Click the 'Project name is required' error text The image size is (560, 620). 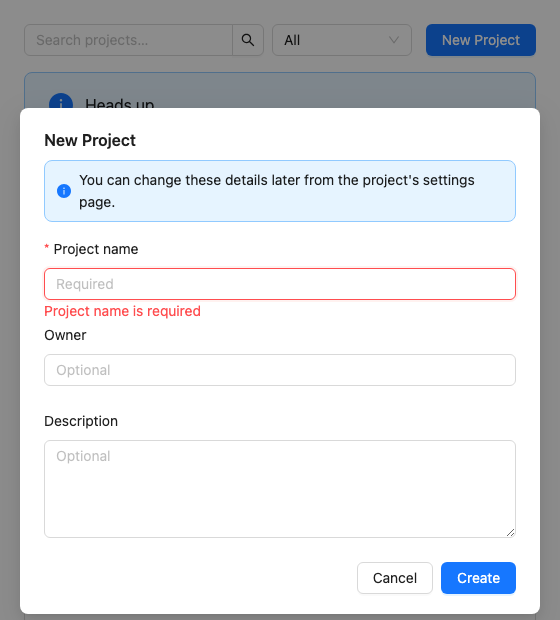[x=122, y=311]
